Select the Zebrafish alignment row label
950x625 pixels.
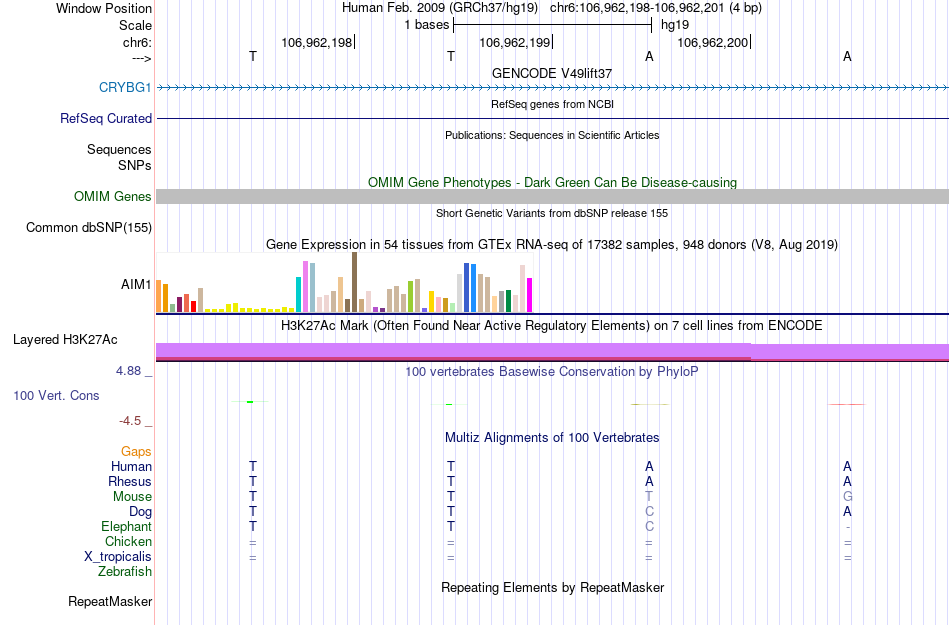[x=125, y=571]
